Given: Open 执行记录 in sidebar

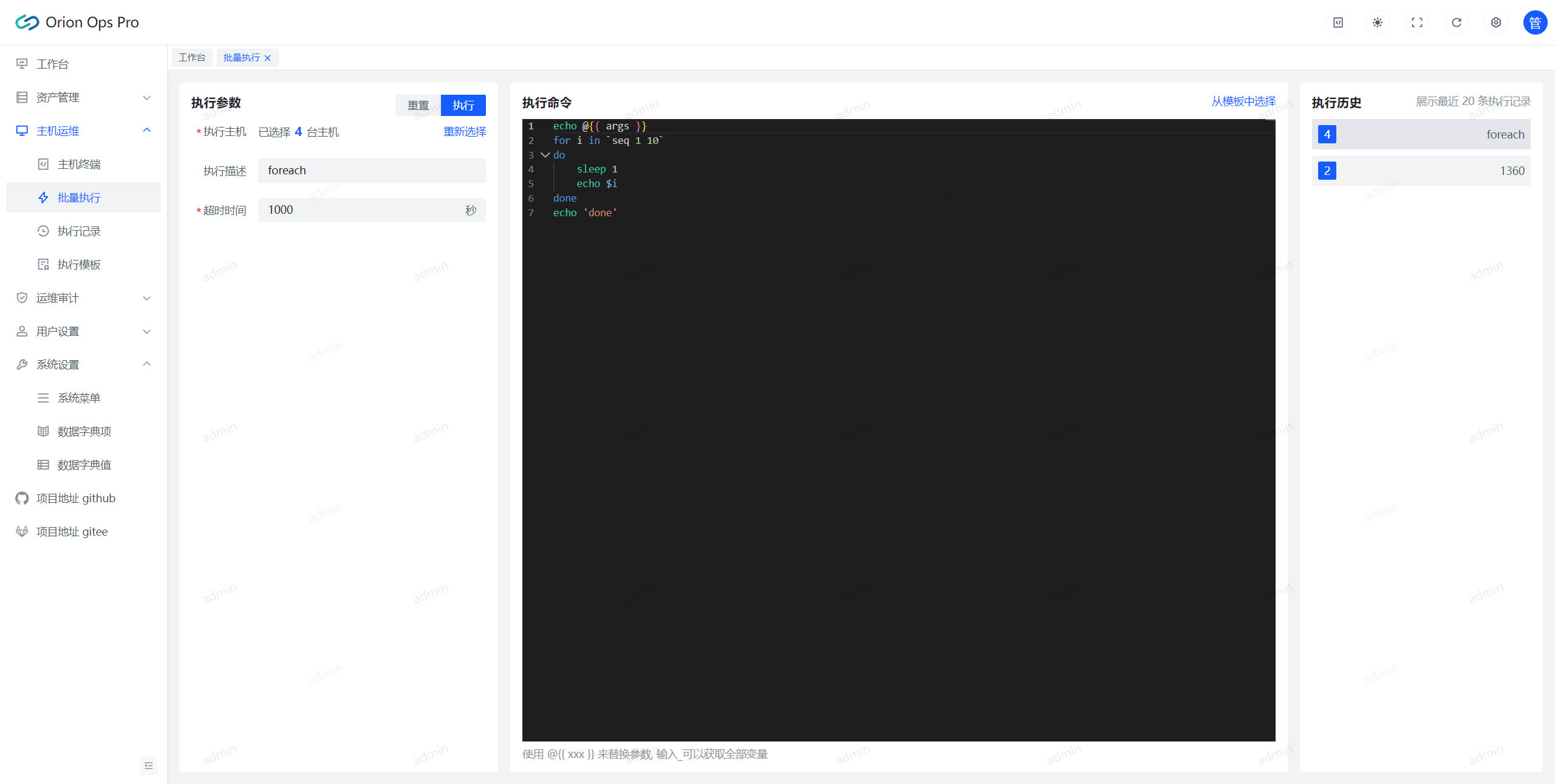Looking at the screenshot, I should tap(79, 231).
